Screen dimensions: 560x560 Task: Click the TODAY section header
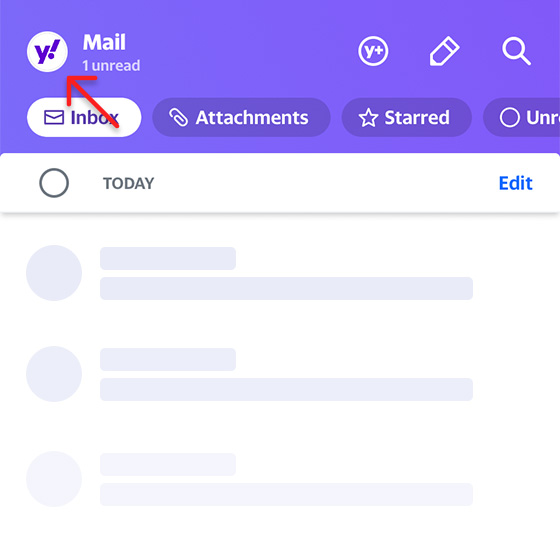(x=129, y=183)
